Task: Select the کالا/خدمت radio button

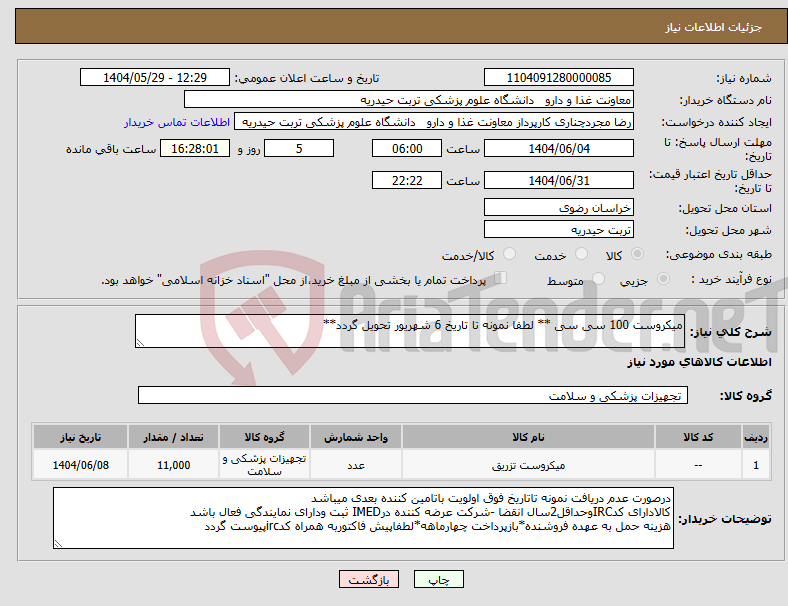Action: pyautogui.click(x=510, y=254)
